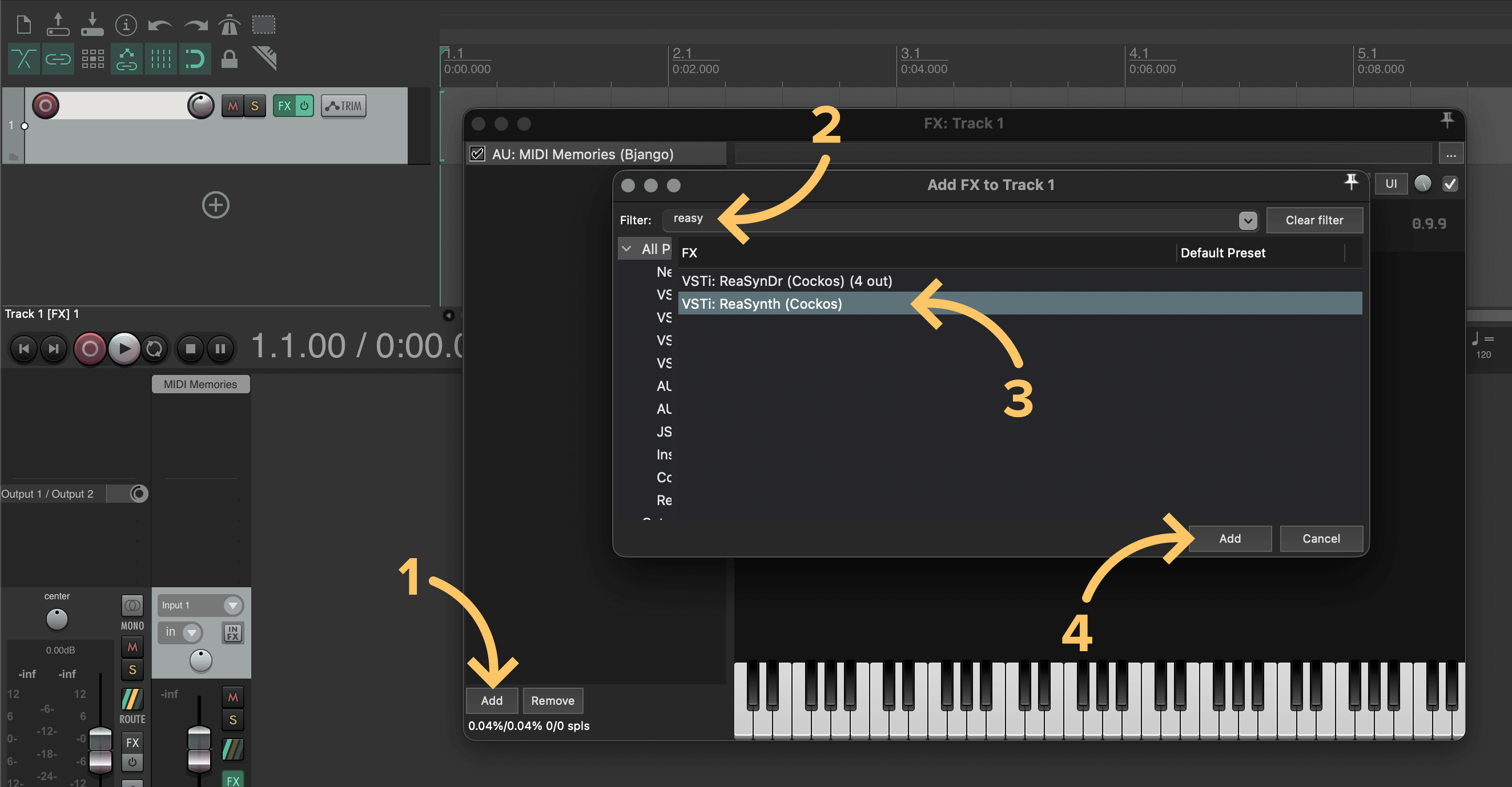The height and width of the screenshot is (787, 1512).
Task: Click the transport Pause button
Action: (x=220, y=349)
